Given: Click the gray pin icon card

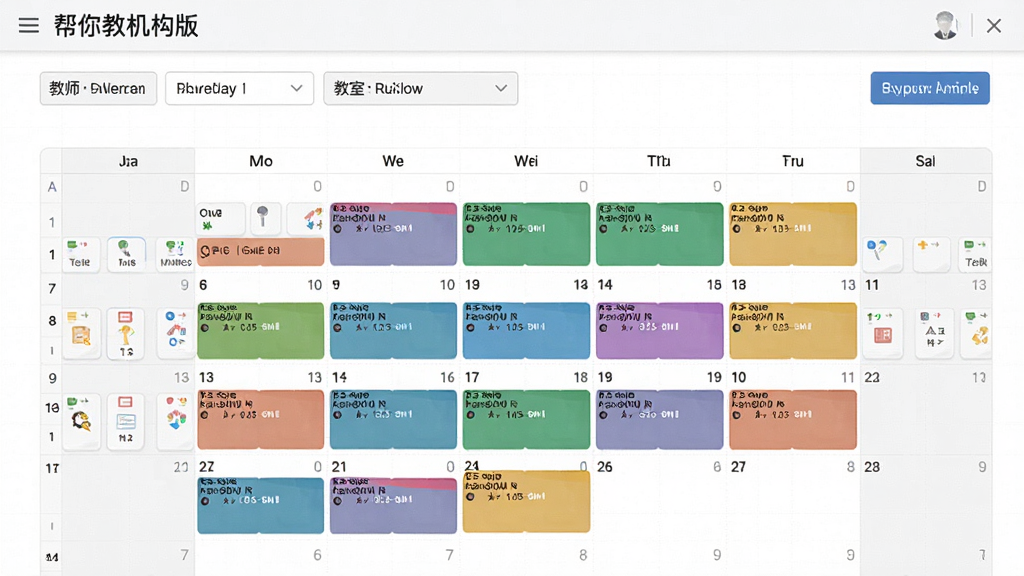Looking at the screenshot, I should [264, 218].
